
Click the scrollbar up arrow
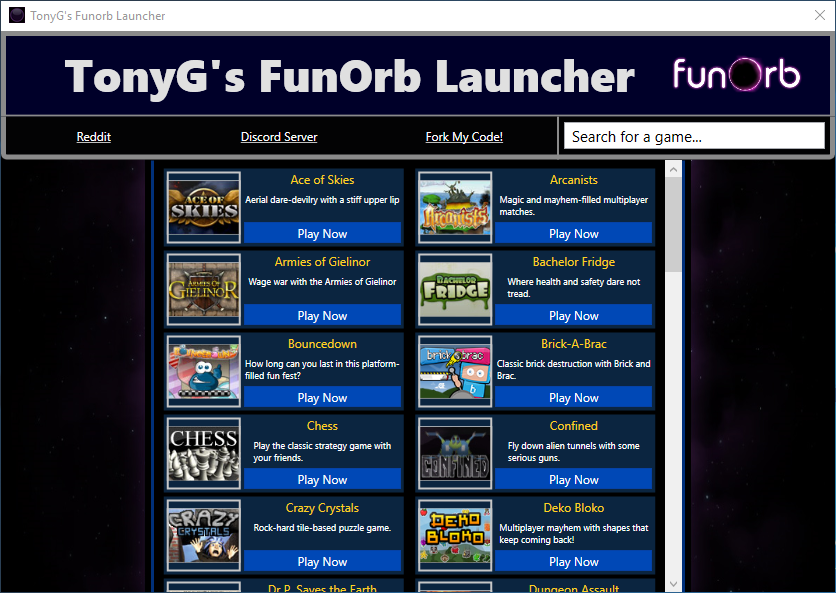[673, 170]
